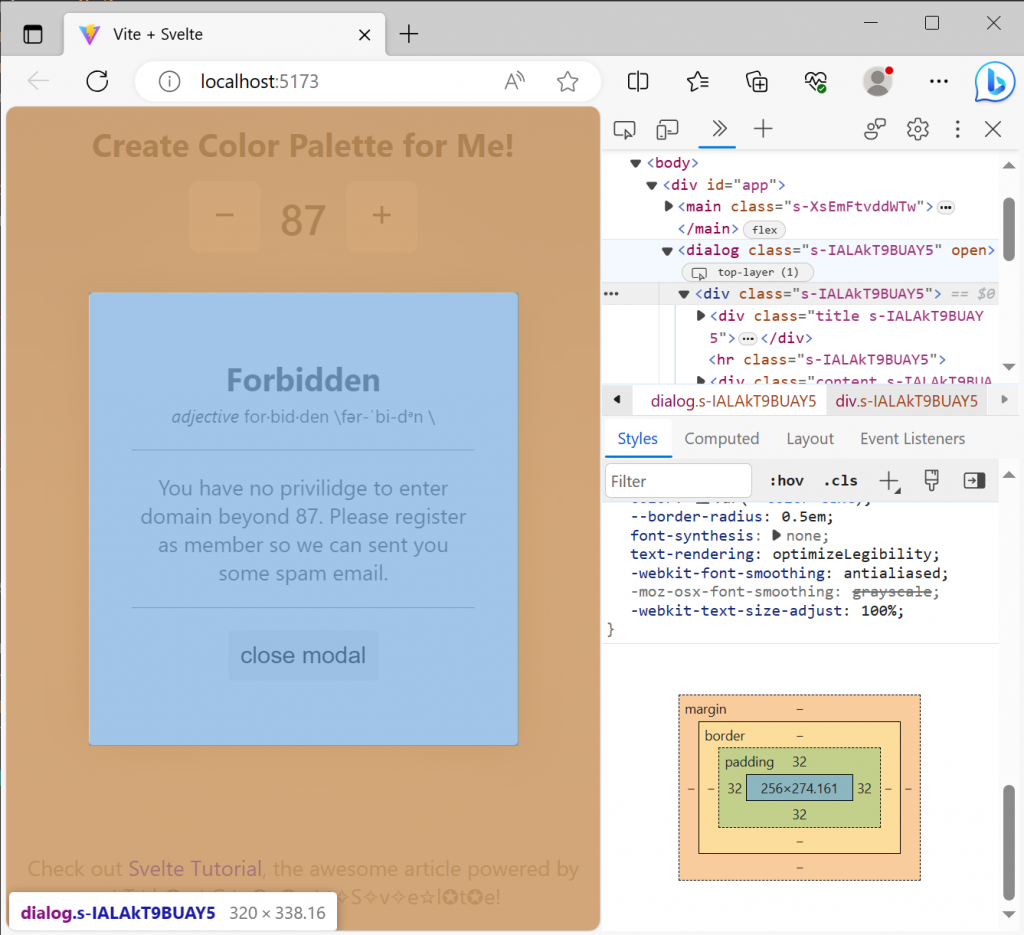
Task: Show more DevTools tabs chevron
Action: pos(719,129)
